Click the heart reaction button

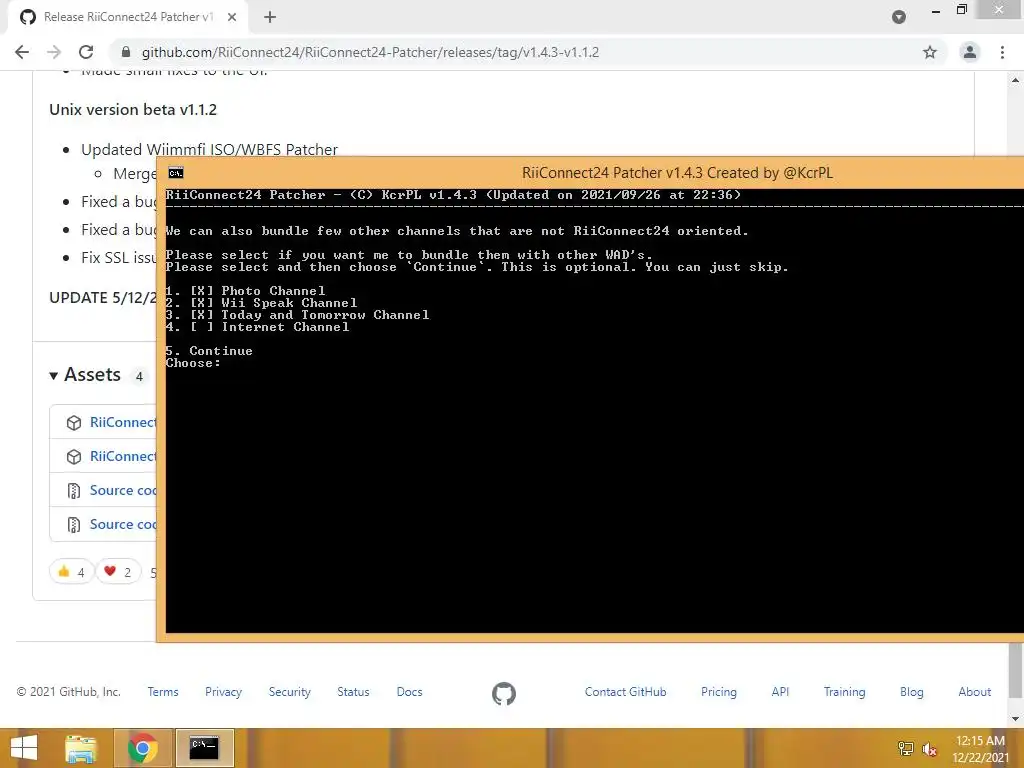[118, 572]
